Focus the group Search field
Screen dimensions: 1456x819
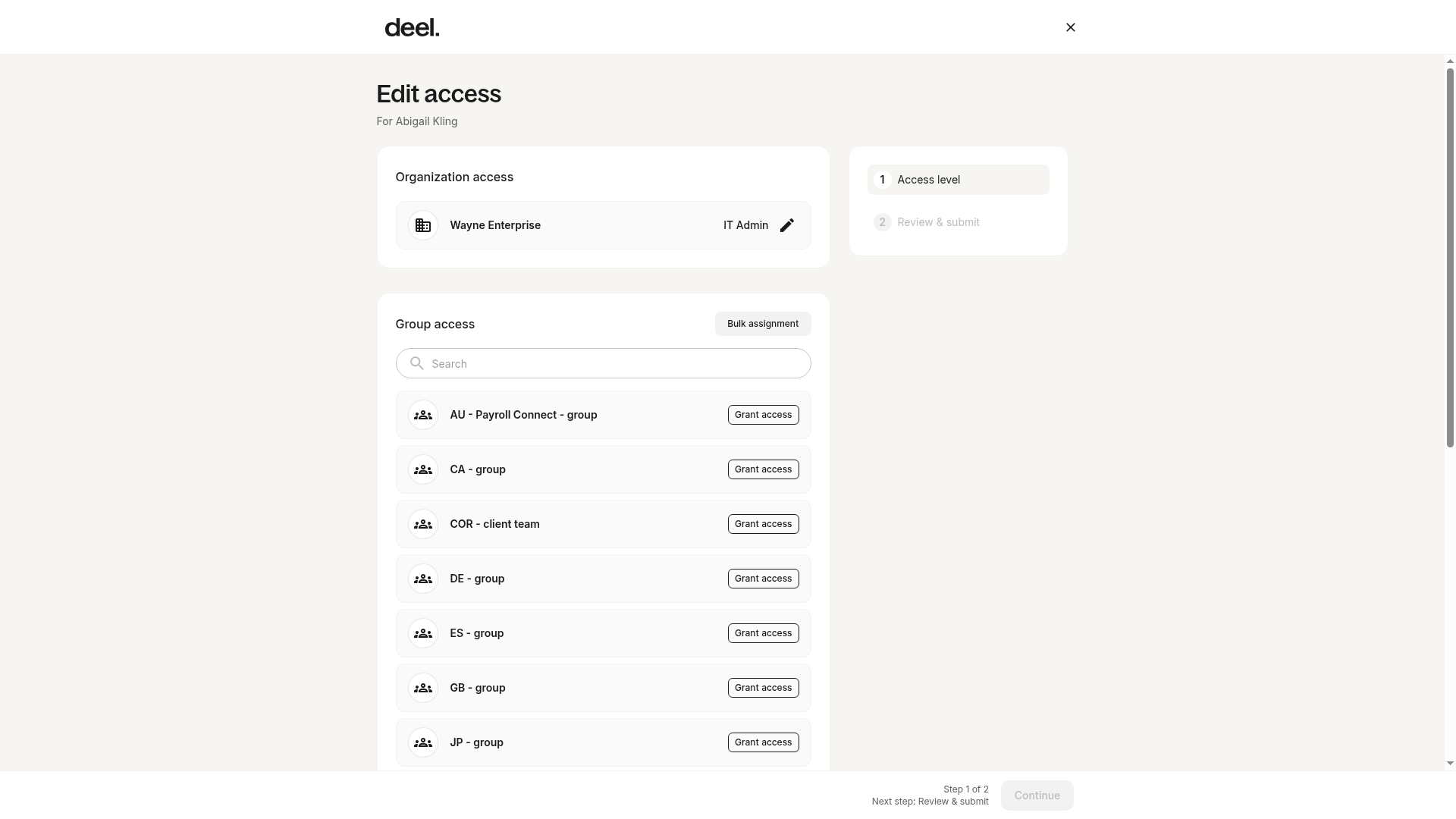coord(604,363)
